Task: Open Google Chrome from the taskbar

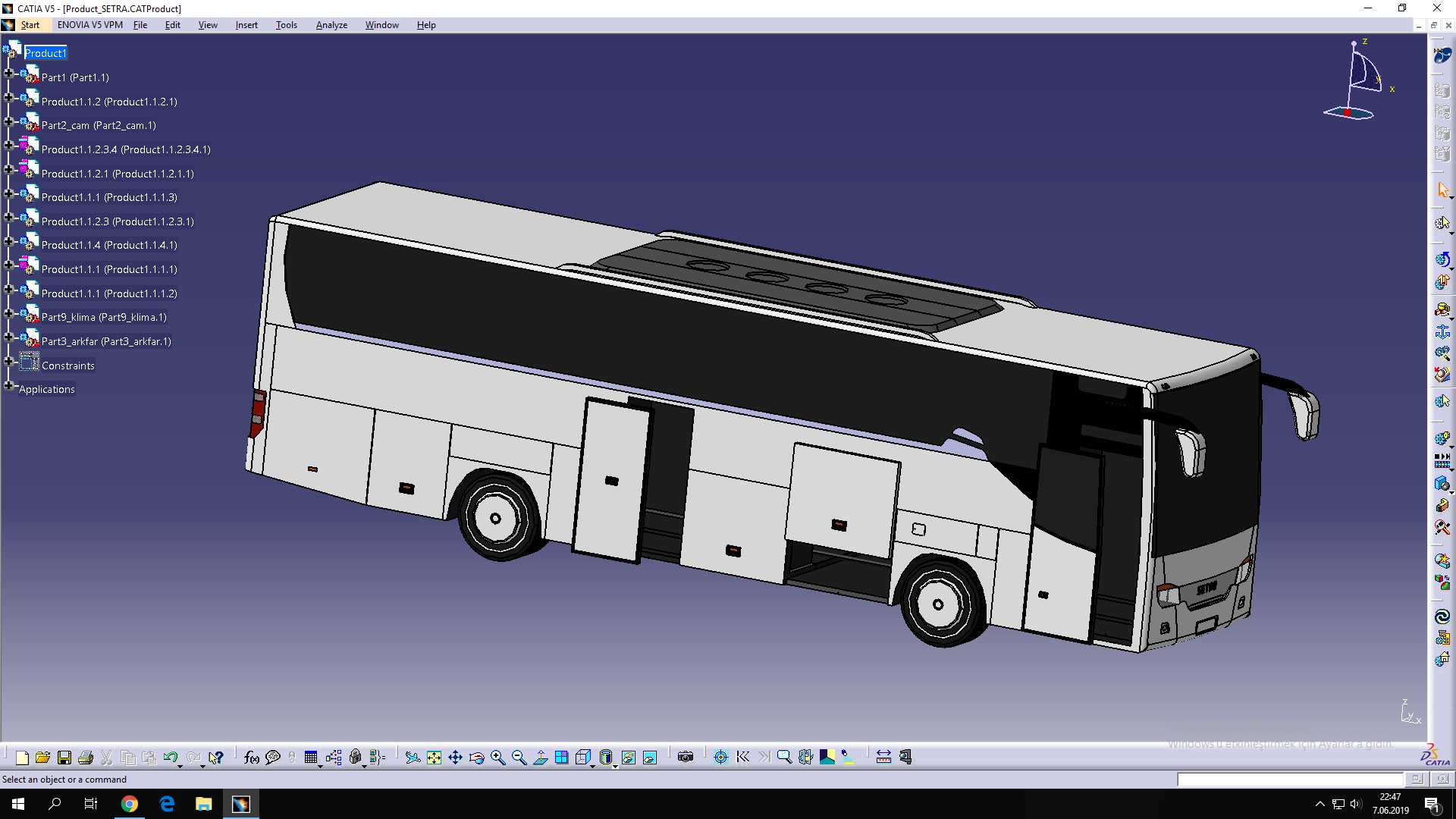Action: (x=130, y=804)
